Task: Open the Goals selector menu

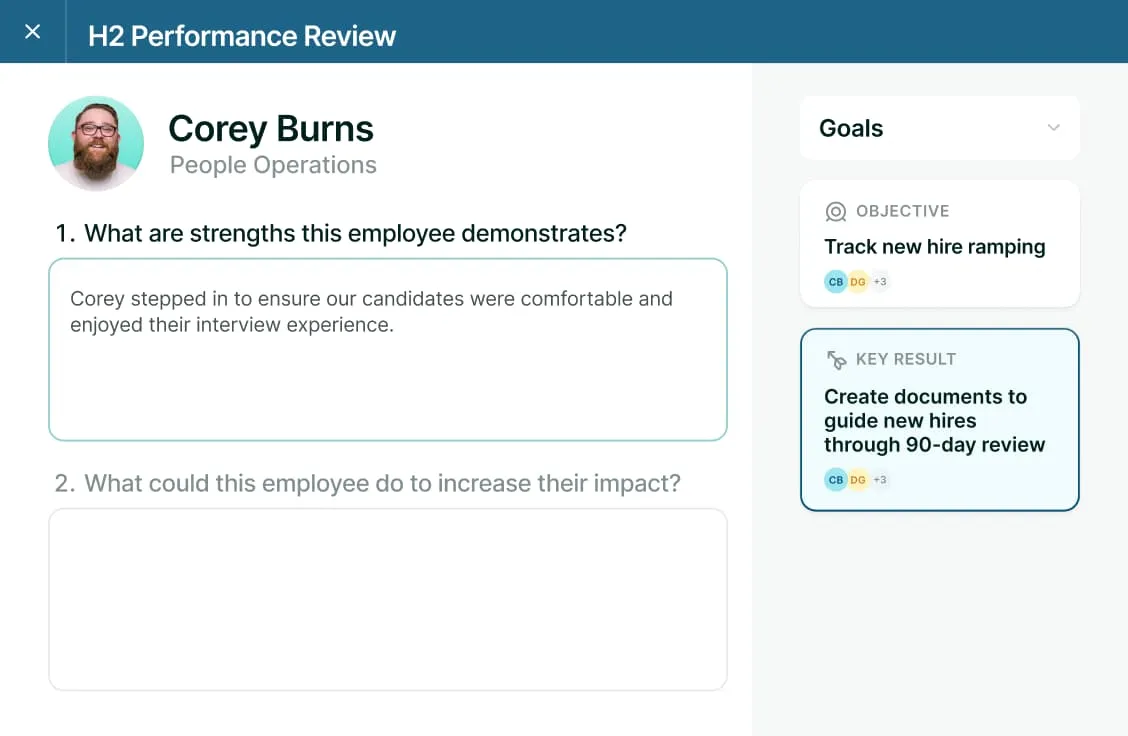Action: click(938, 128)
